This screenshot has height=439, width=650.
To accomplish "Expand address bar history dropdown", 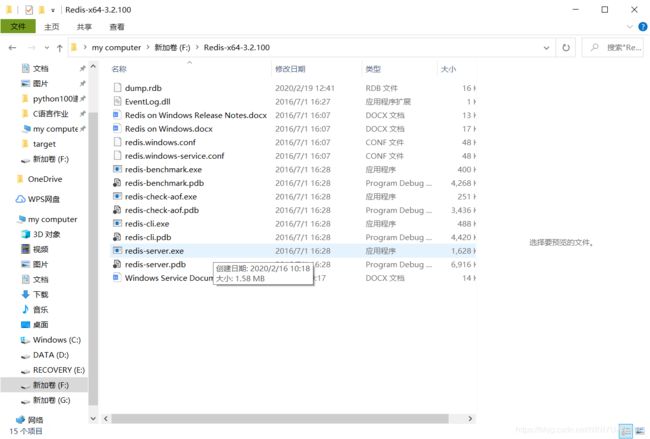I will pyautogui.click(x=546, y=48).
